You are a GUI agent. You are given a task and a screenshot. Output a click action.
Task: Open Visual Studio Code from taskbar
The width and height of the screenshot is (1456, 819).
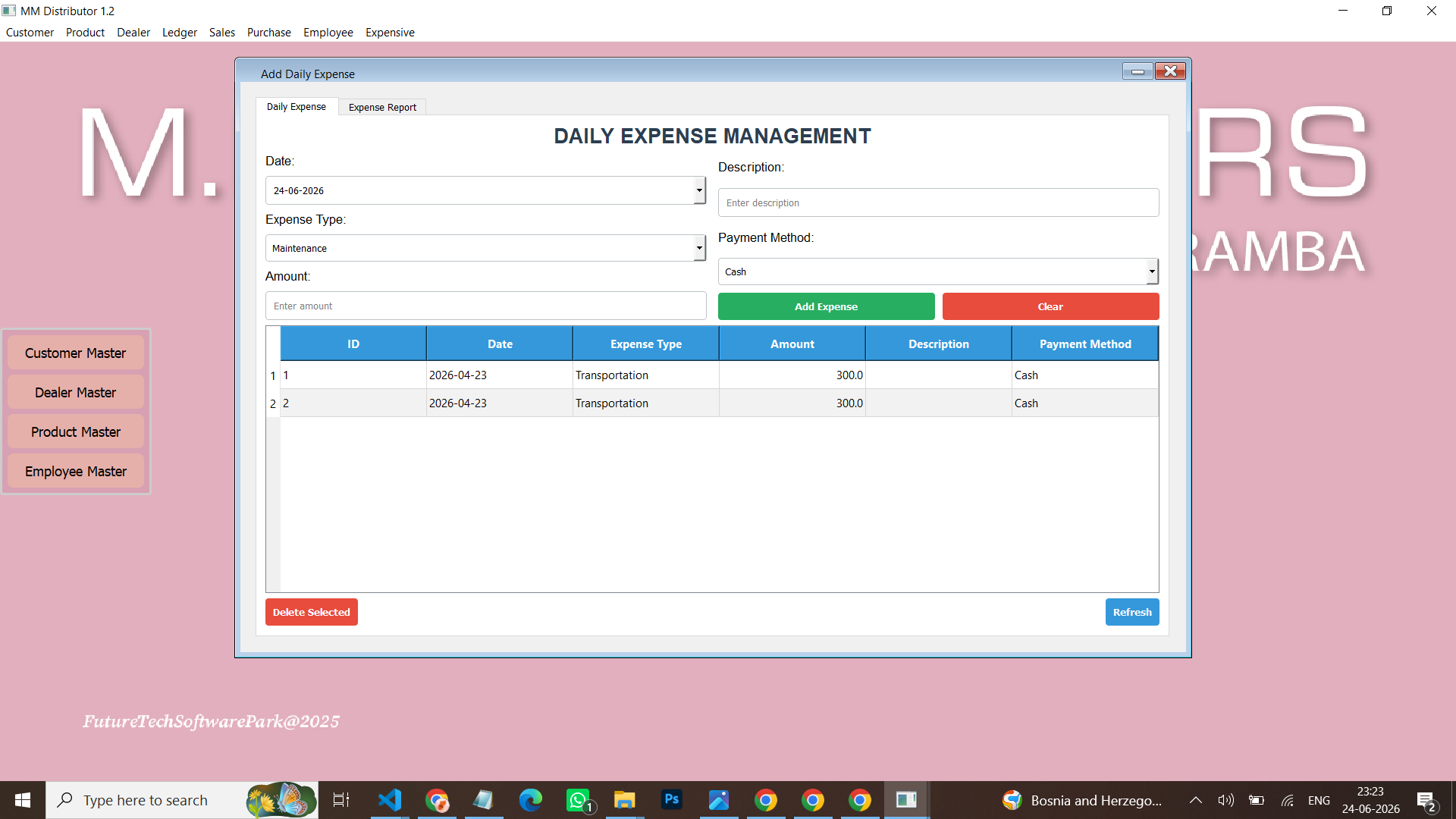(x=389, y=800)
